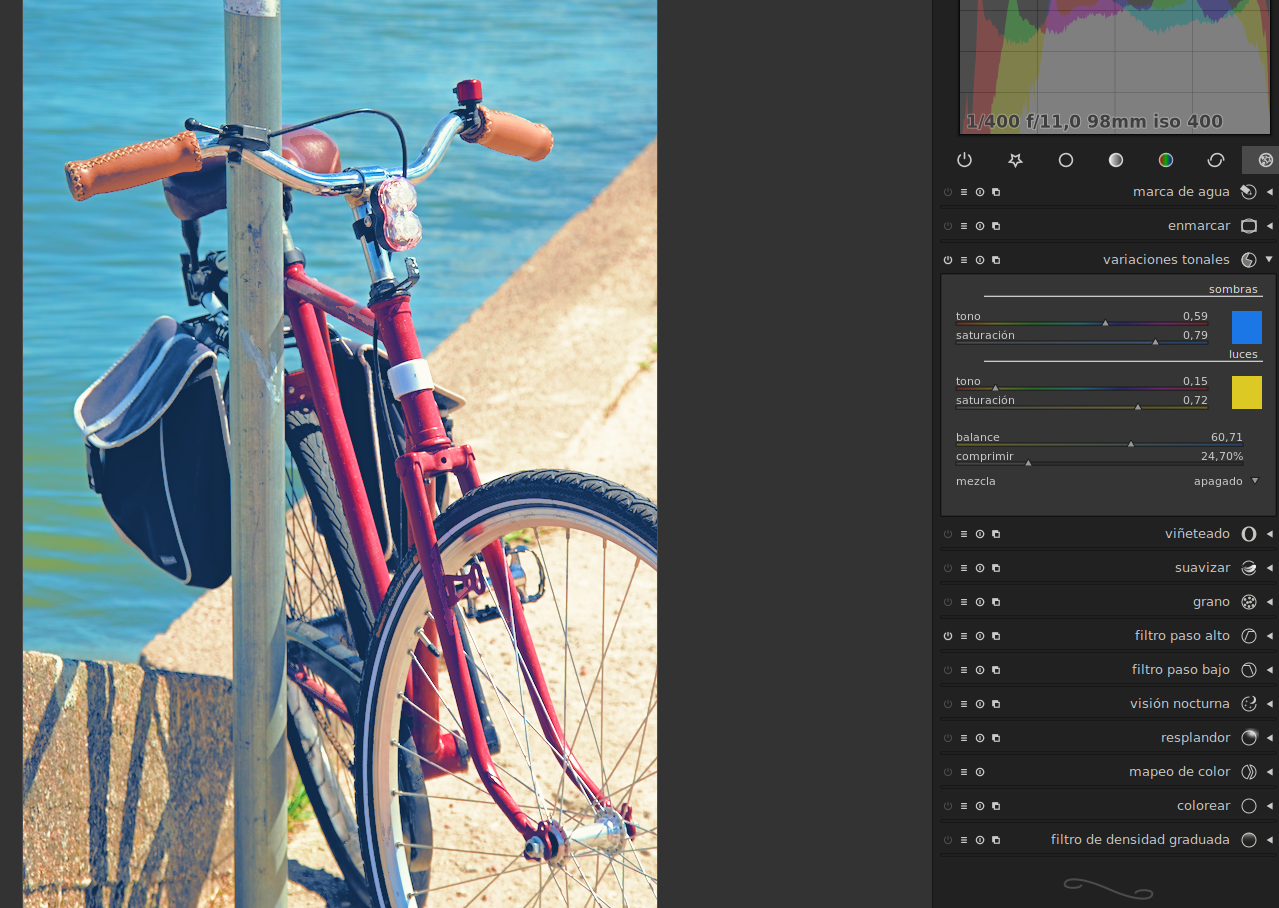Click the enmarcar frame icon

point(1248,226)
